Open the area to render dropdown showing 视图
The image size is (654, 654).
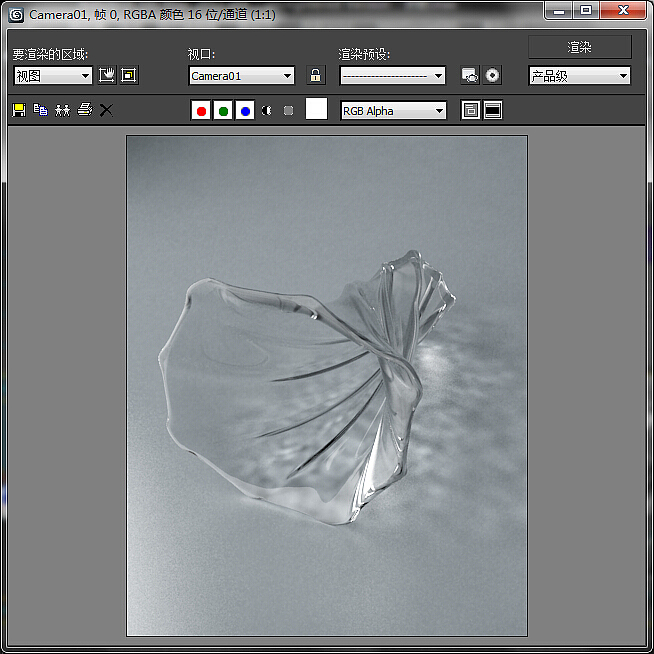point(53,76)
